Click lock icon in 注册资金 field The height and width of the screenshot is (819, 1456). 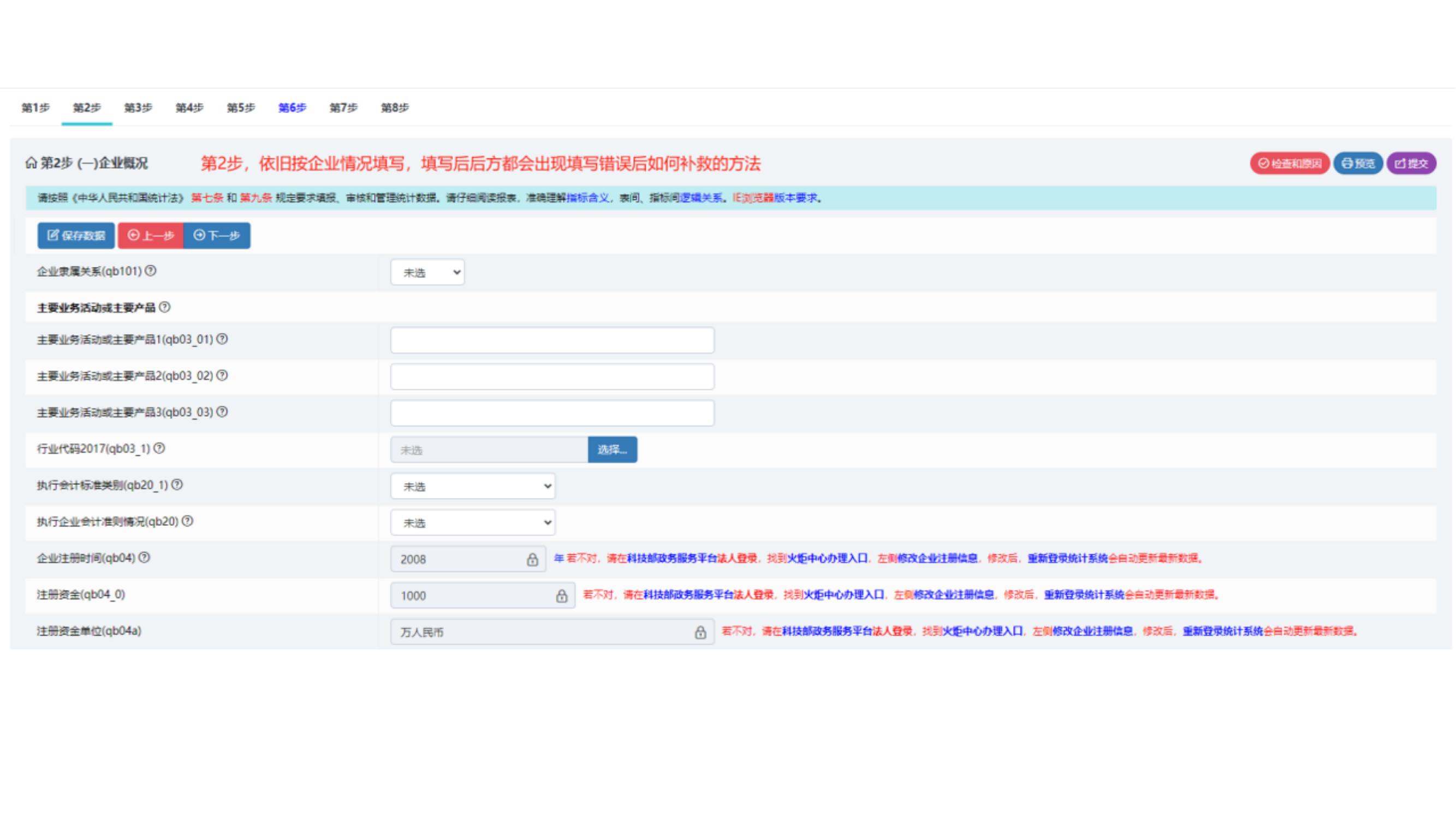(561, 596)
